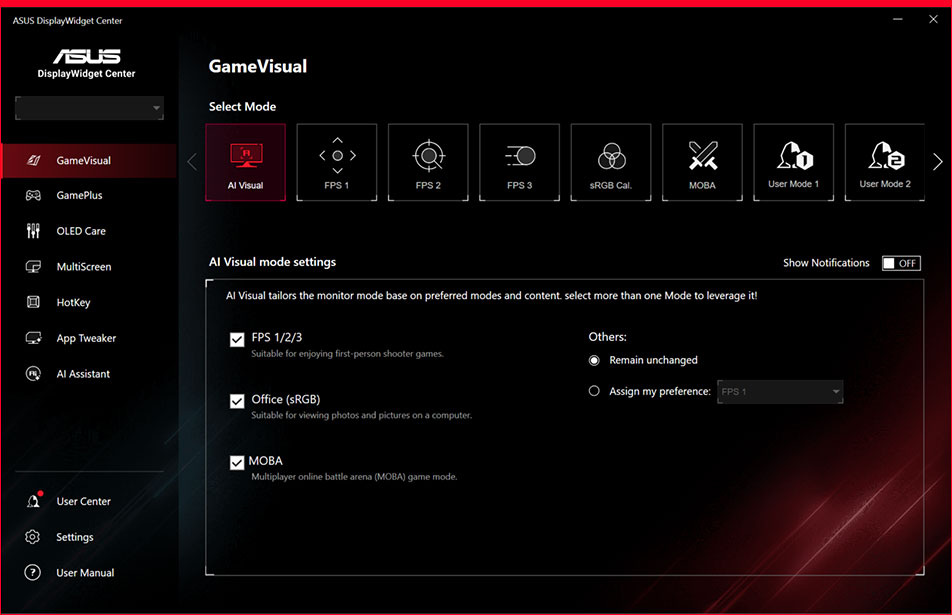Minimize the DisplayWidget Center window
952x615 pixels.
point(898,19)
